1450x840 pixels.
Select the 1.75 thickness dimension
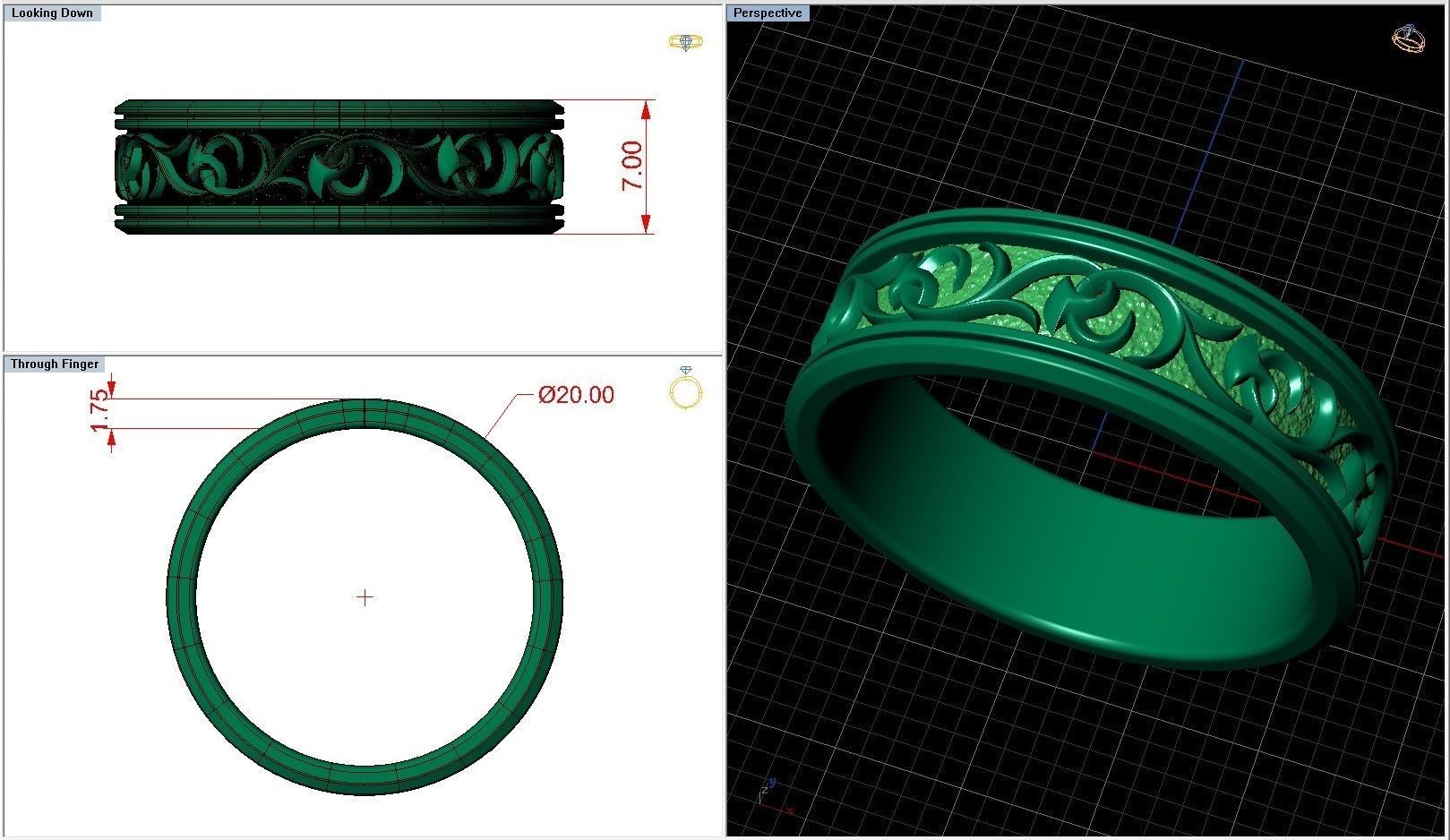[99, 411]
